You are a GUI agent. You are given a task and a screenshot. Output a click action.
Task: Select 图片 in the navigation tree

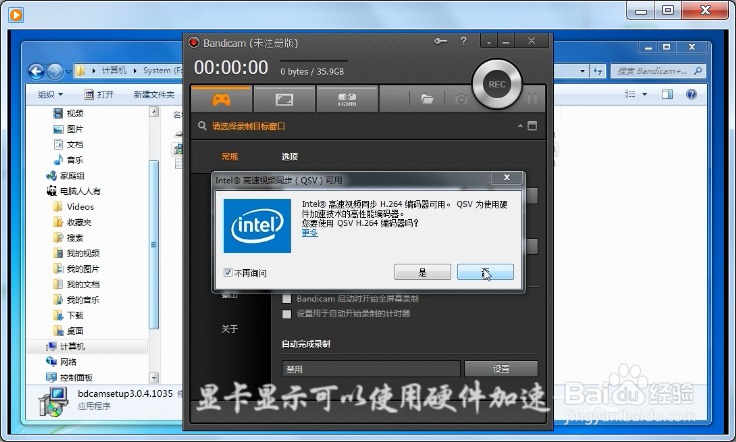point(69,129)
